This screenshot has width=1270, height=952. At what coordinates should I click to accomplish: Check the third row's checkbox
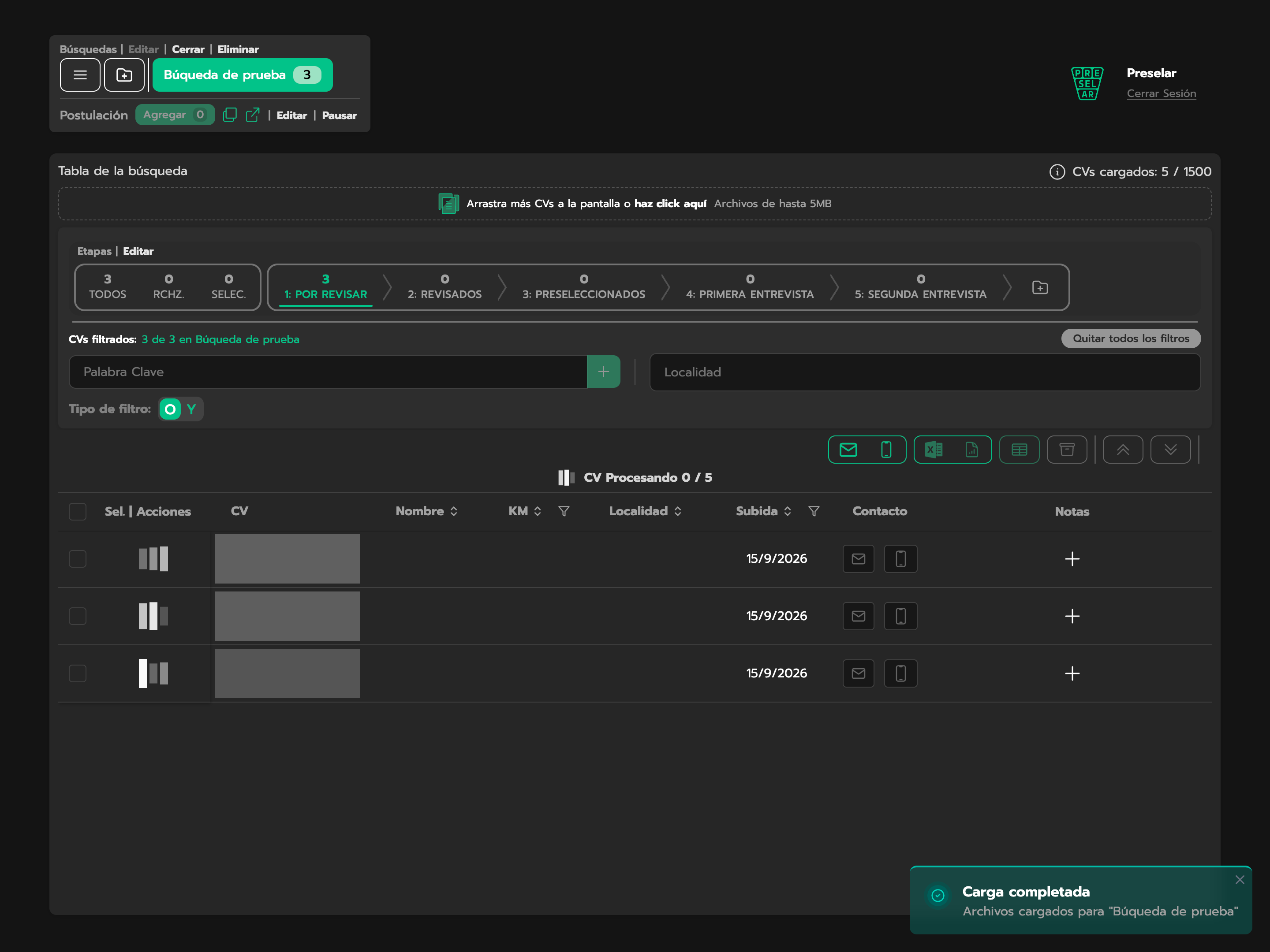78,674
